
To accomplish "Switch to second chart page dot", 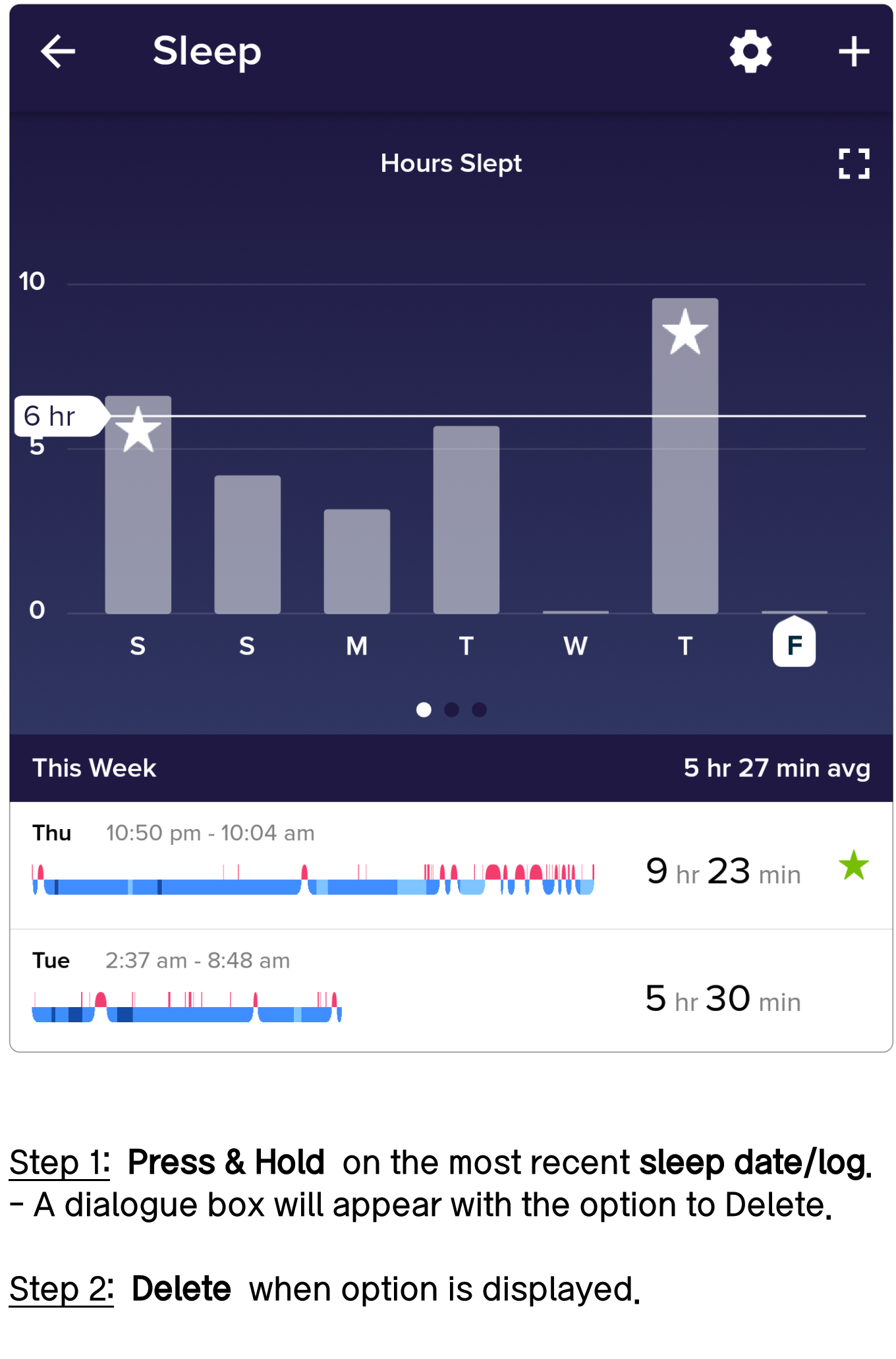I will click(451, 709).
